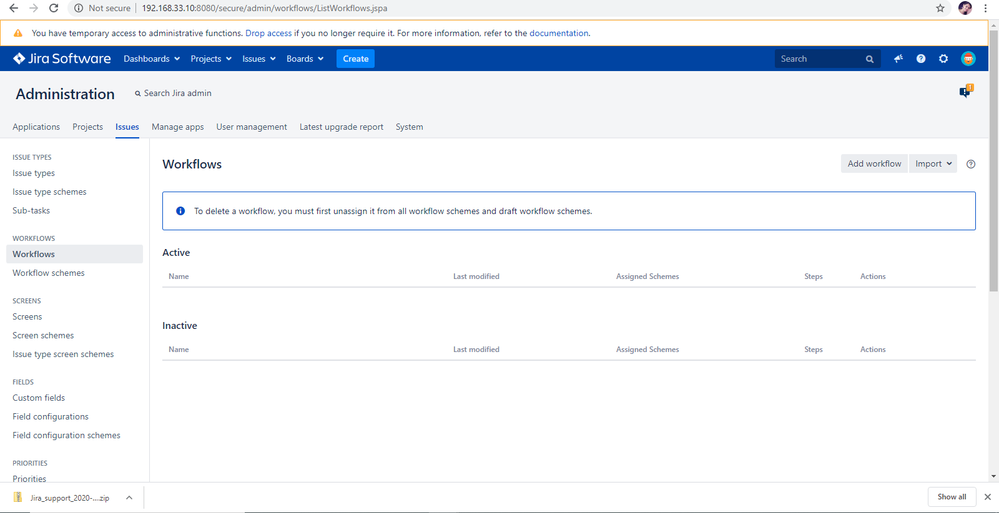Open Screens in sidebar
999x513 pixels.
tap(27, 317)
